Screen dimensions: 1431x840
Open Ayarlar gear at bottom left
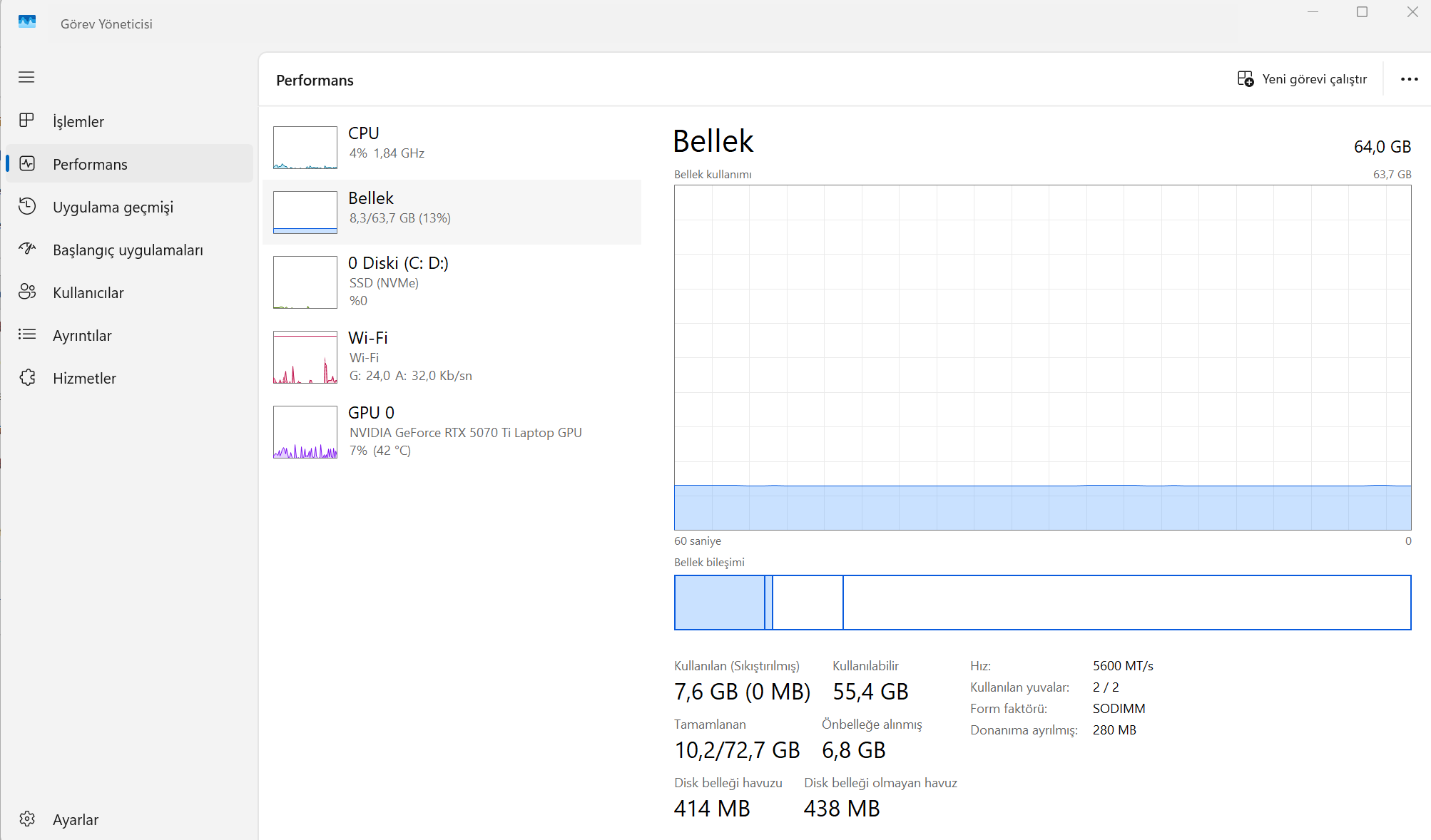coord(27,819)
